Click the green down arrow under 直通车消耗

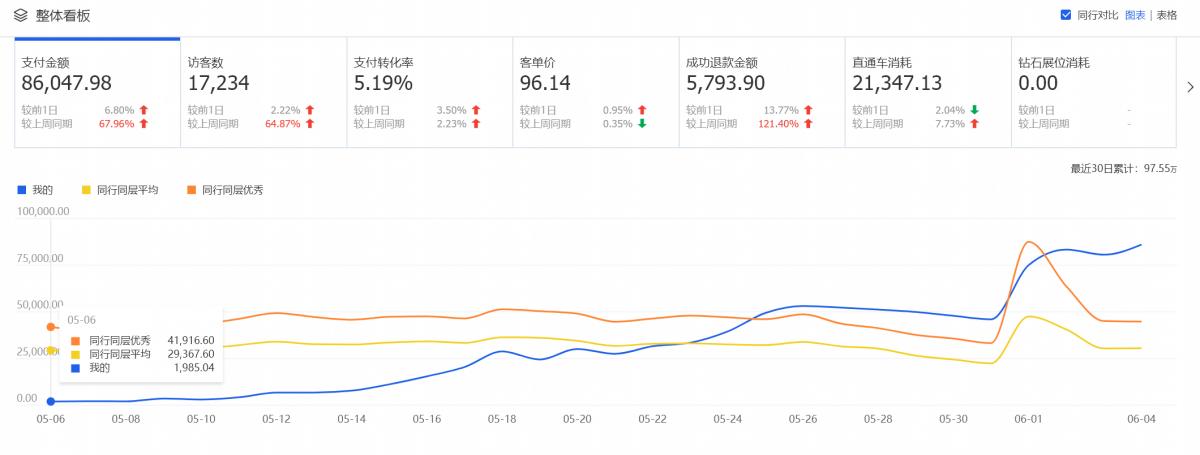tap(974, 110)
